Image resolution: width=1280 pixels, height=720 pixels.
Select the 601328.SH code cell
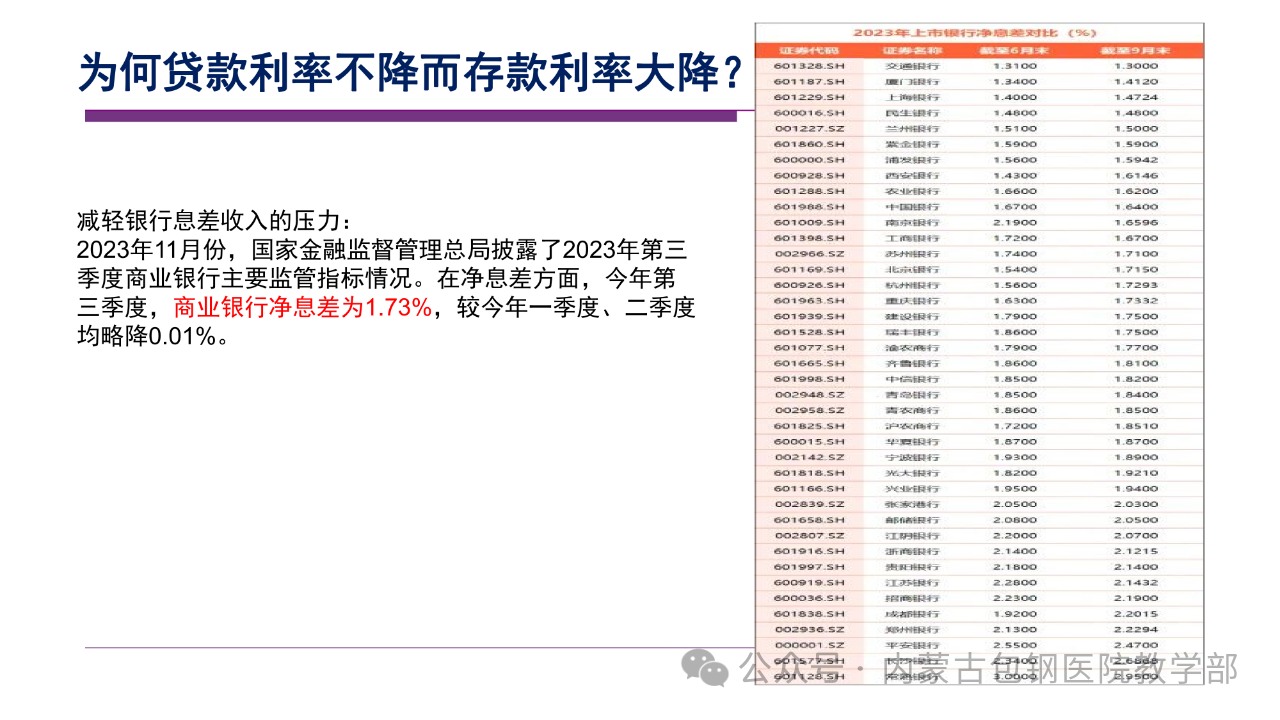pos(809,66)
